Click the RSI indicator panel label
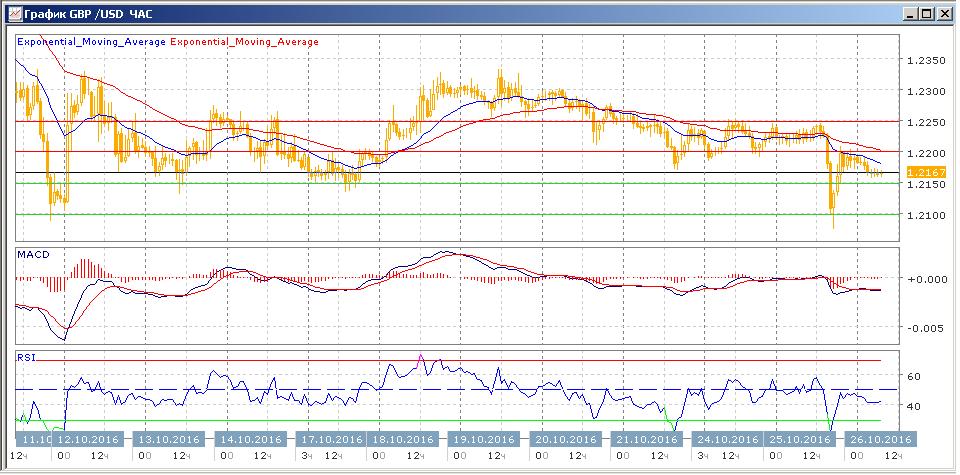The image size is (960, 475). click(x=26, y=356)
